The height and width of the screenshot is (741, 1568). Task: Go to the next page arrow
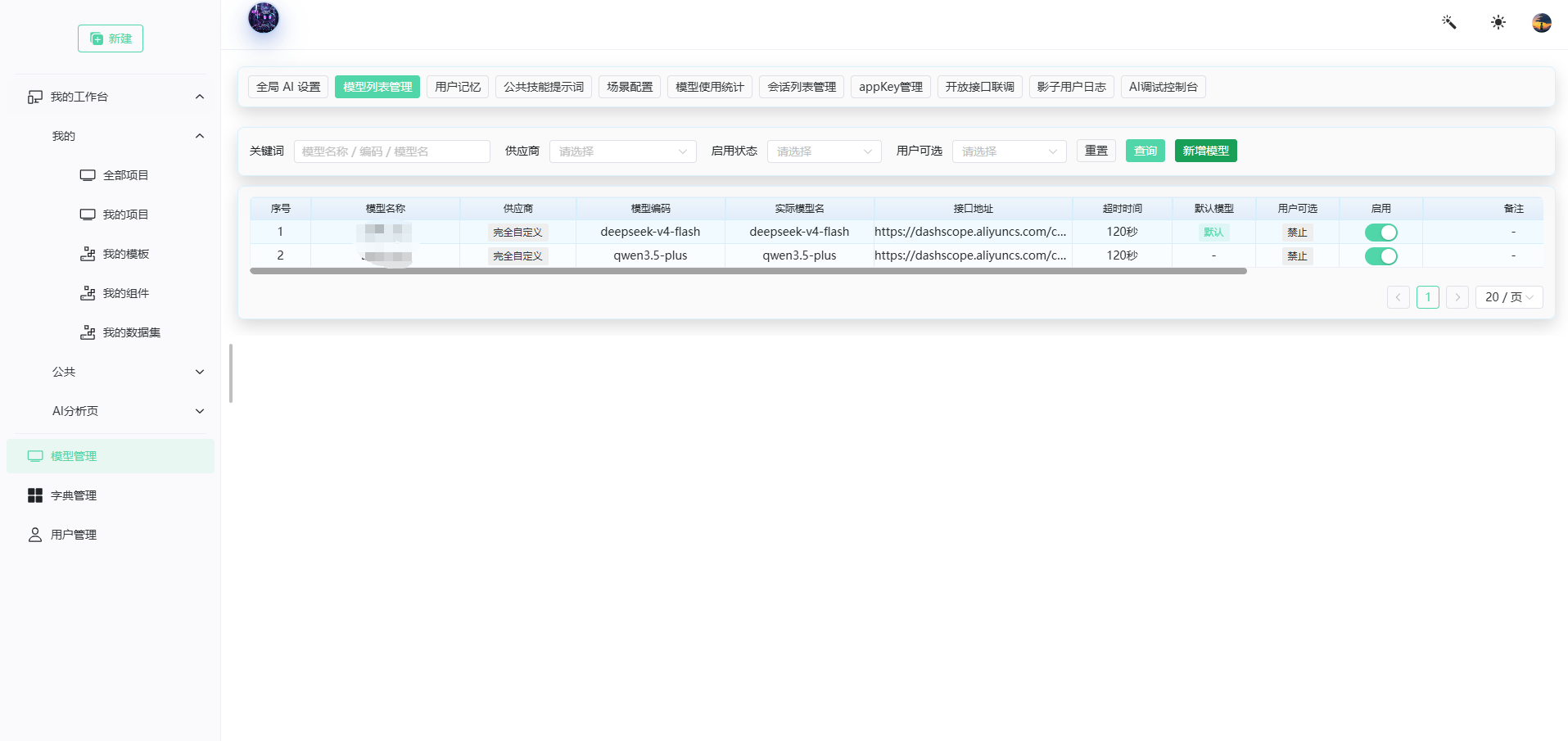coord(1457,297)
